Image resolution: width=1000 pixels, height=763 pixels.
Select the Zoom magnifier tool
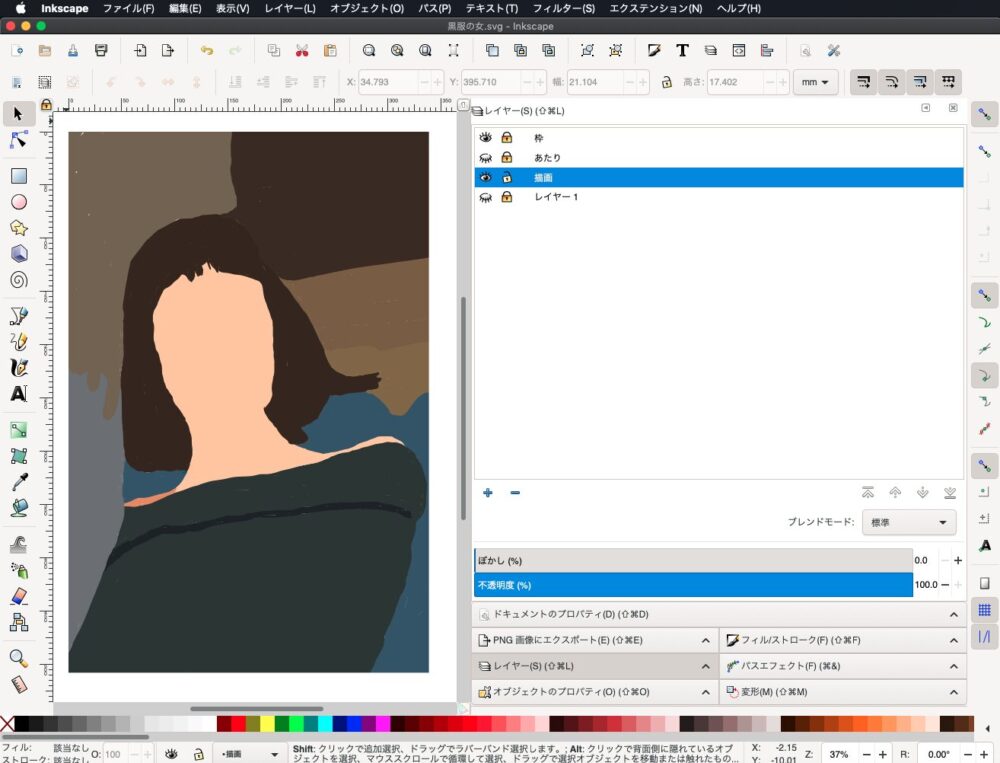[18, 658]
